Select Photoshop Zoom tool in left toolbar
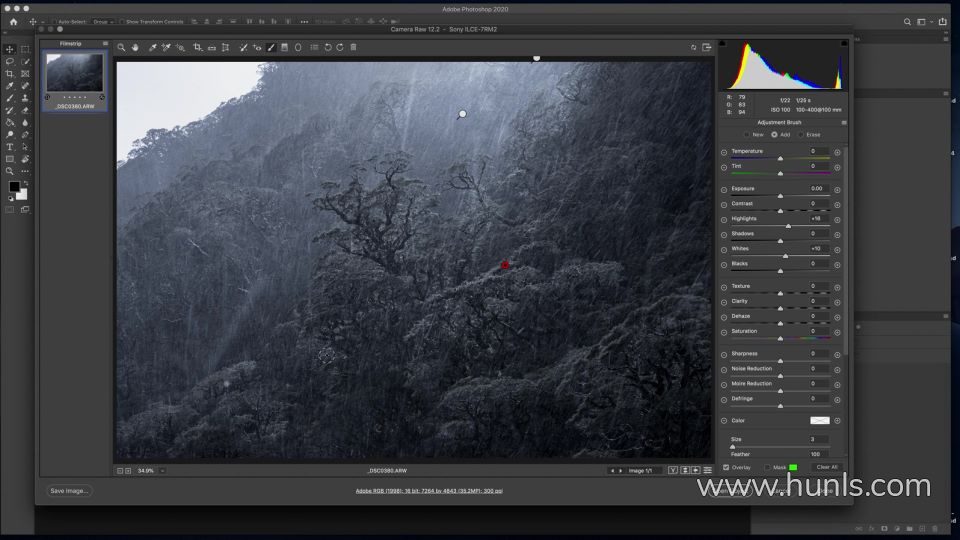Image resolution: width=960 pixels, height=540 pixels. 10,171
